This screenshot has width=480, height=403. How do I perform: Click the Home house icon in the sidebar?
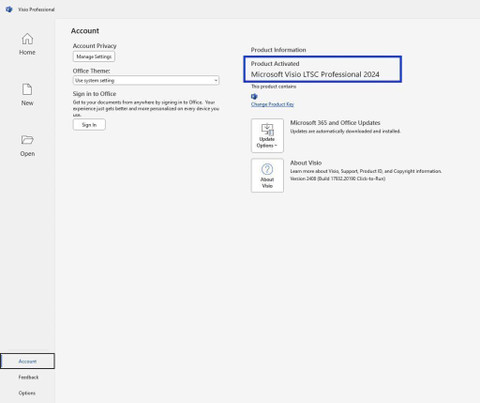(27, 39)
